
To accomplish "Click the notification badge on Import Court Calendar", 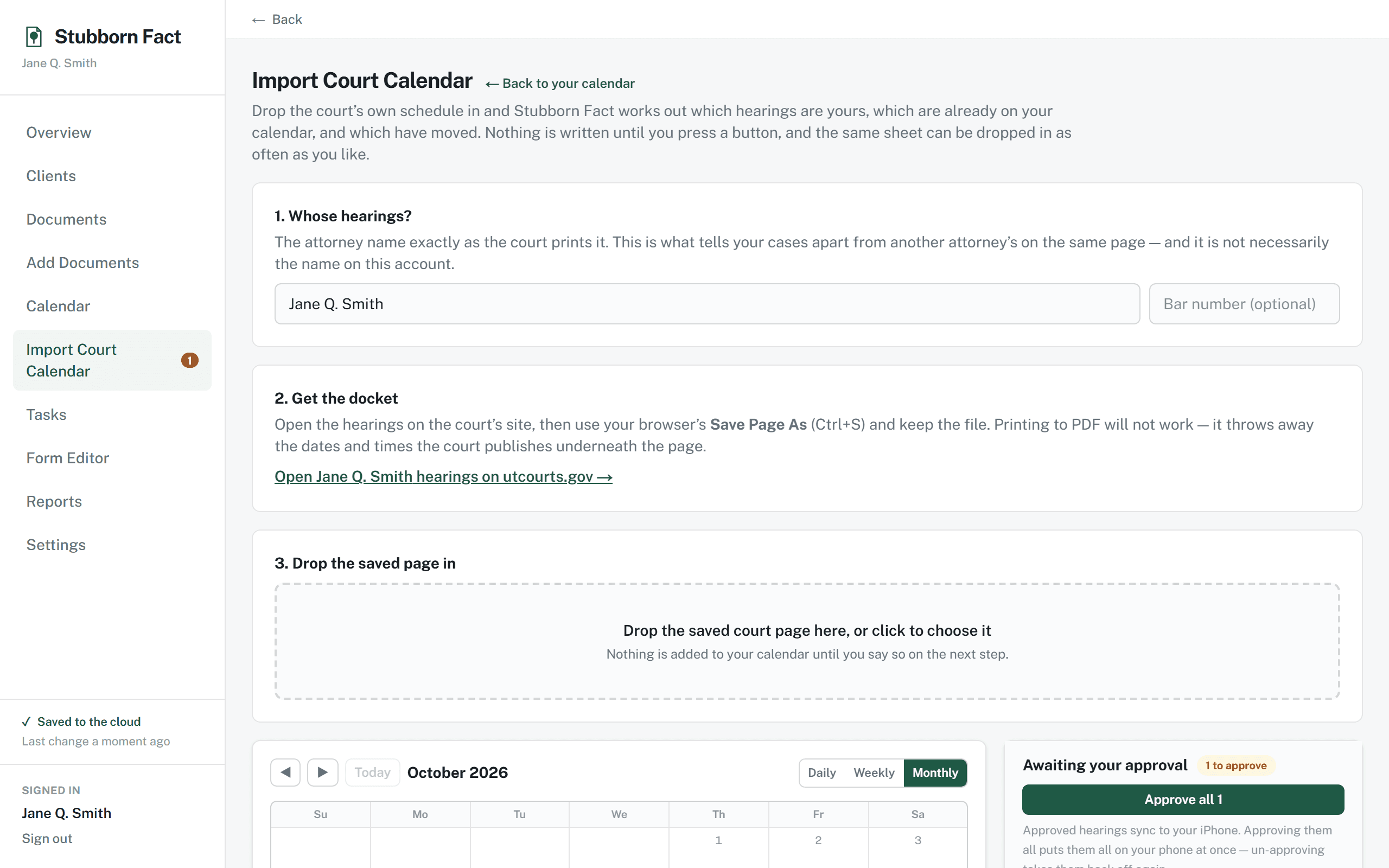I will click(x=189, y=360).
